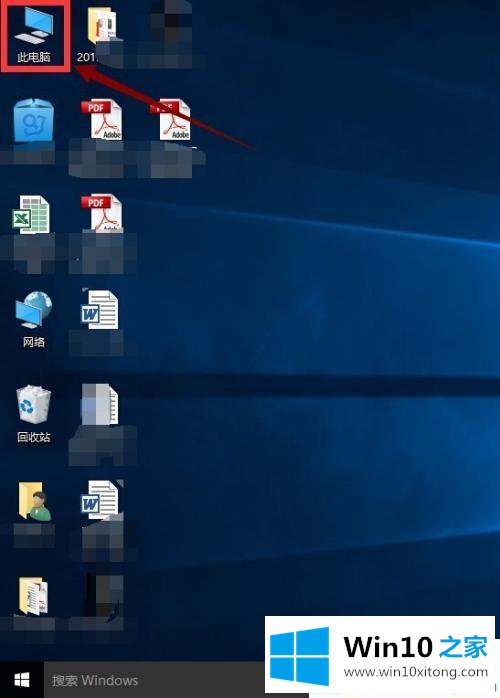Image resolution: width=500 pixels, height=698 pixels.
Task: Select the PDF file next to blue jar icon
Action: (102, 119)
